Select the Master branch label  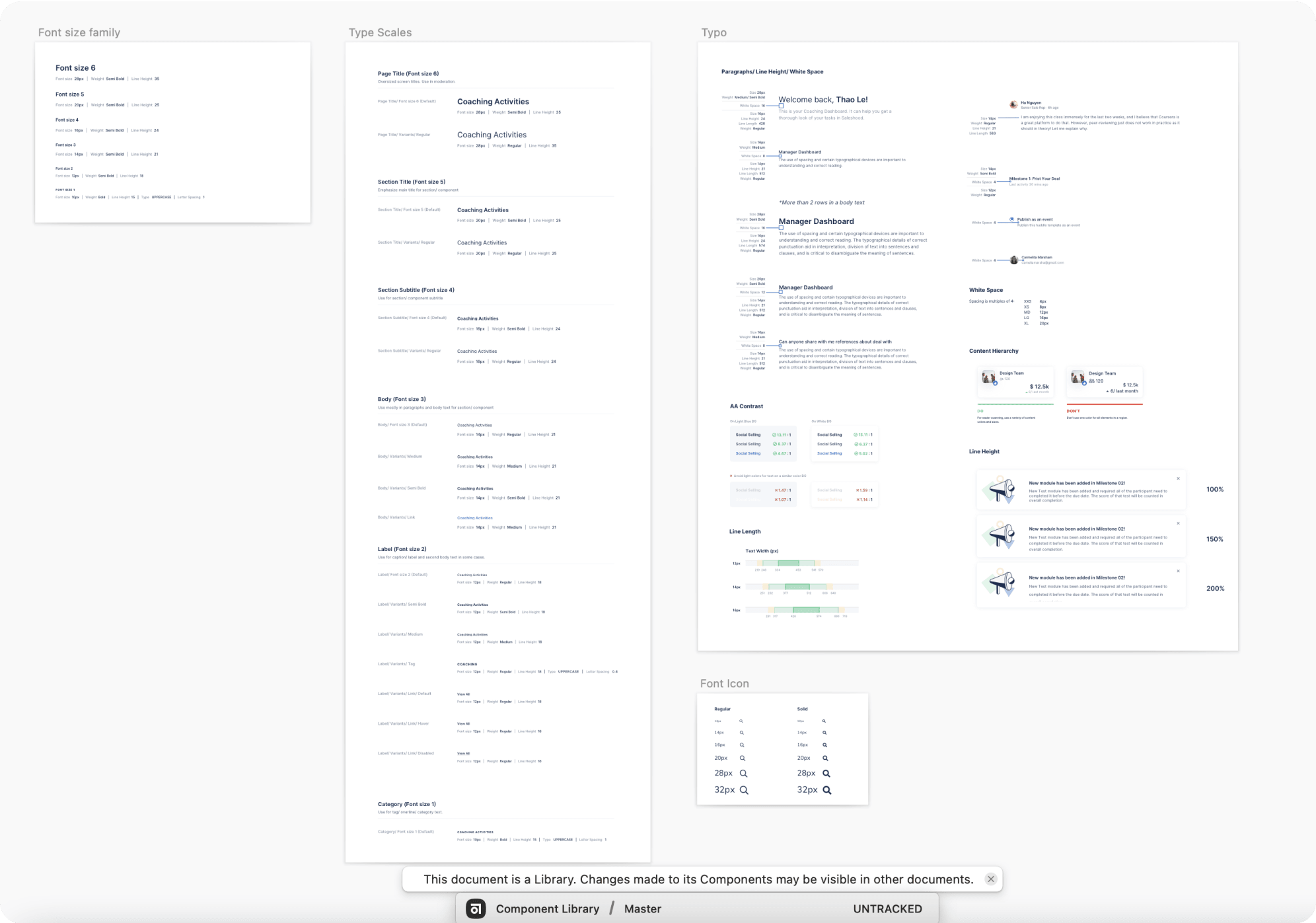point(642,908)
